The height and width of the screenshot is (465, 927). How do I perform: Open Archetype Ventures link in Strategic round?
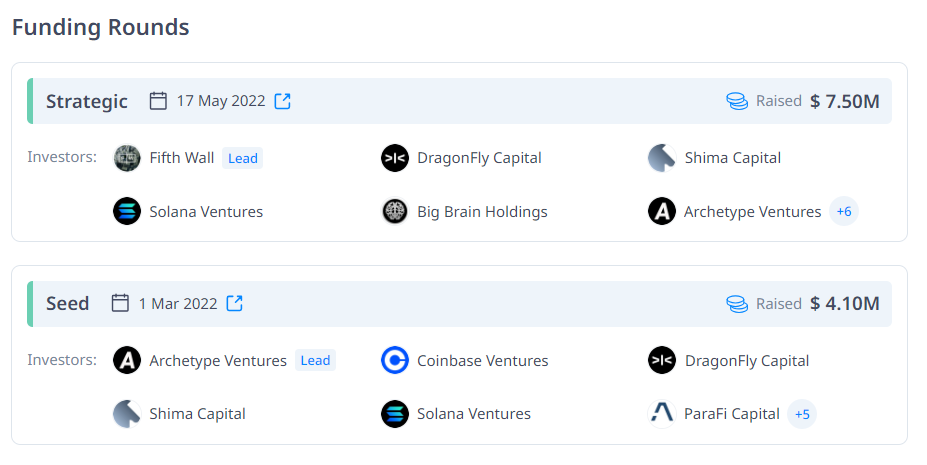(x=752, y=212)
